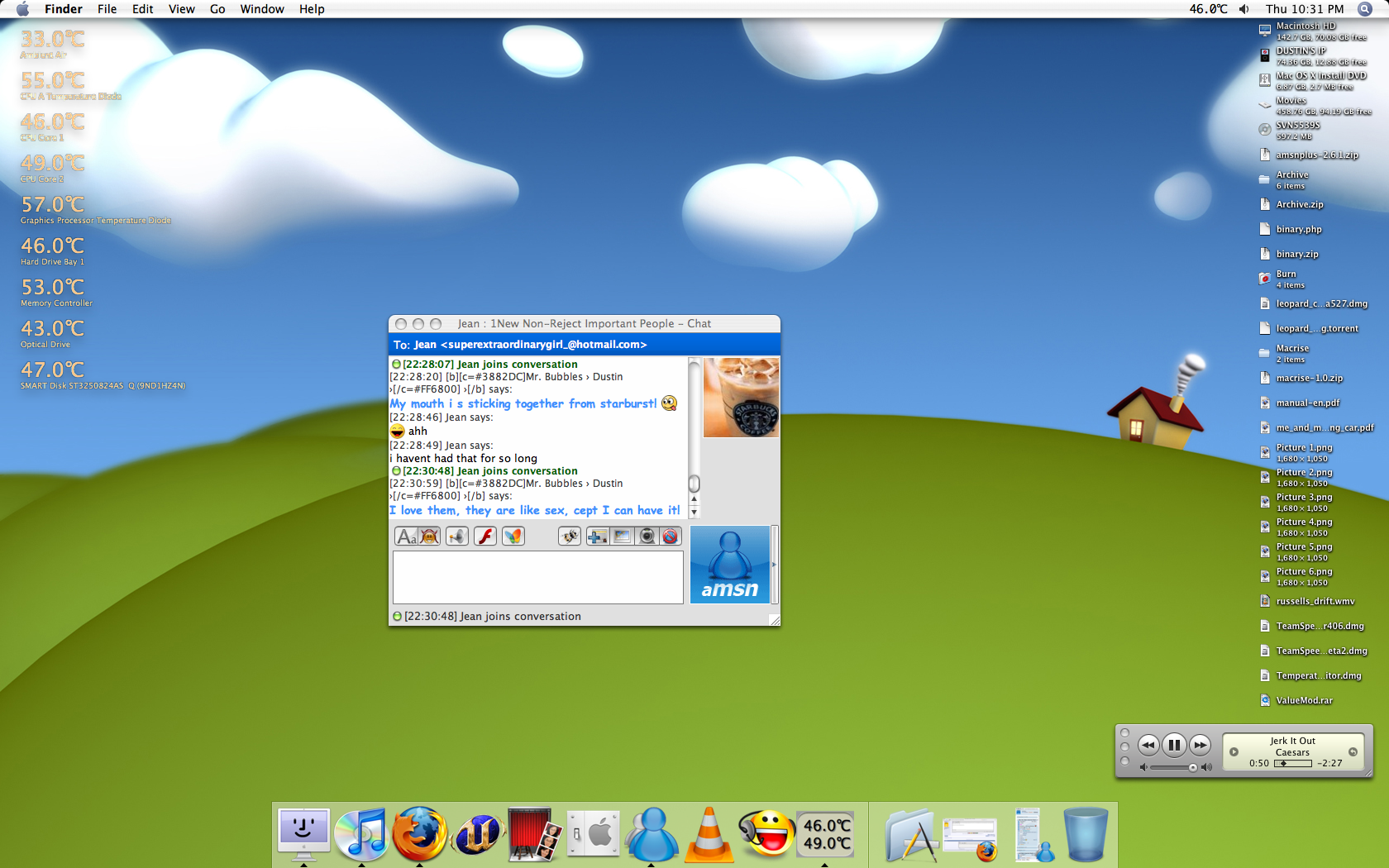This screenshot has width=1389, height=868.
Task: Click the chat scrollbar down arrow
Action: 694,512
